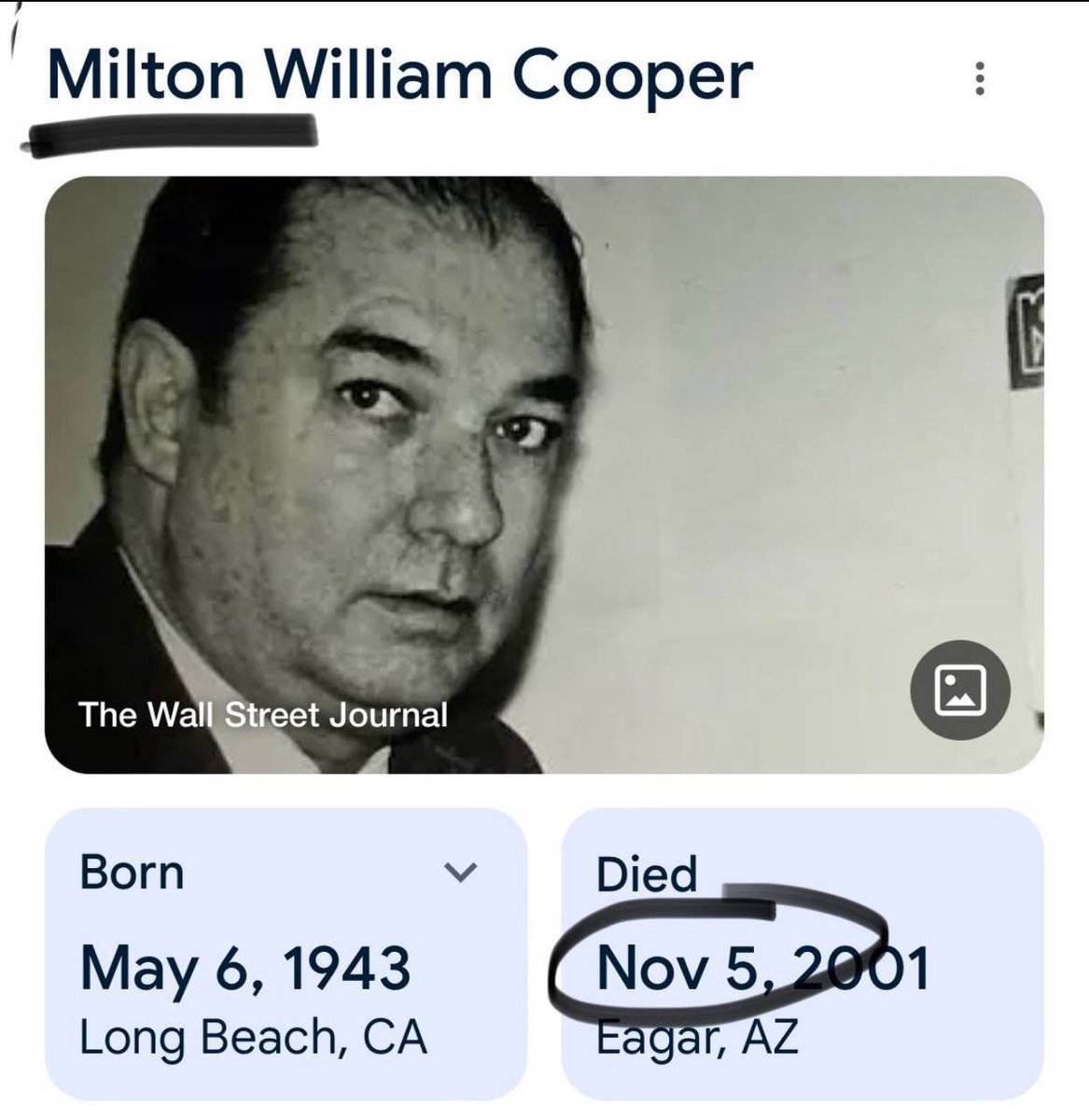
Task: Open the Long Beach, CA birthplace
Action: pos(254,1039)
